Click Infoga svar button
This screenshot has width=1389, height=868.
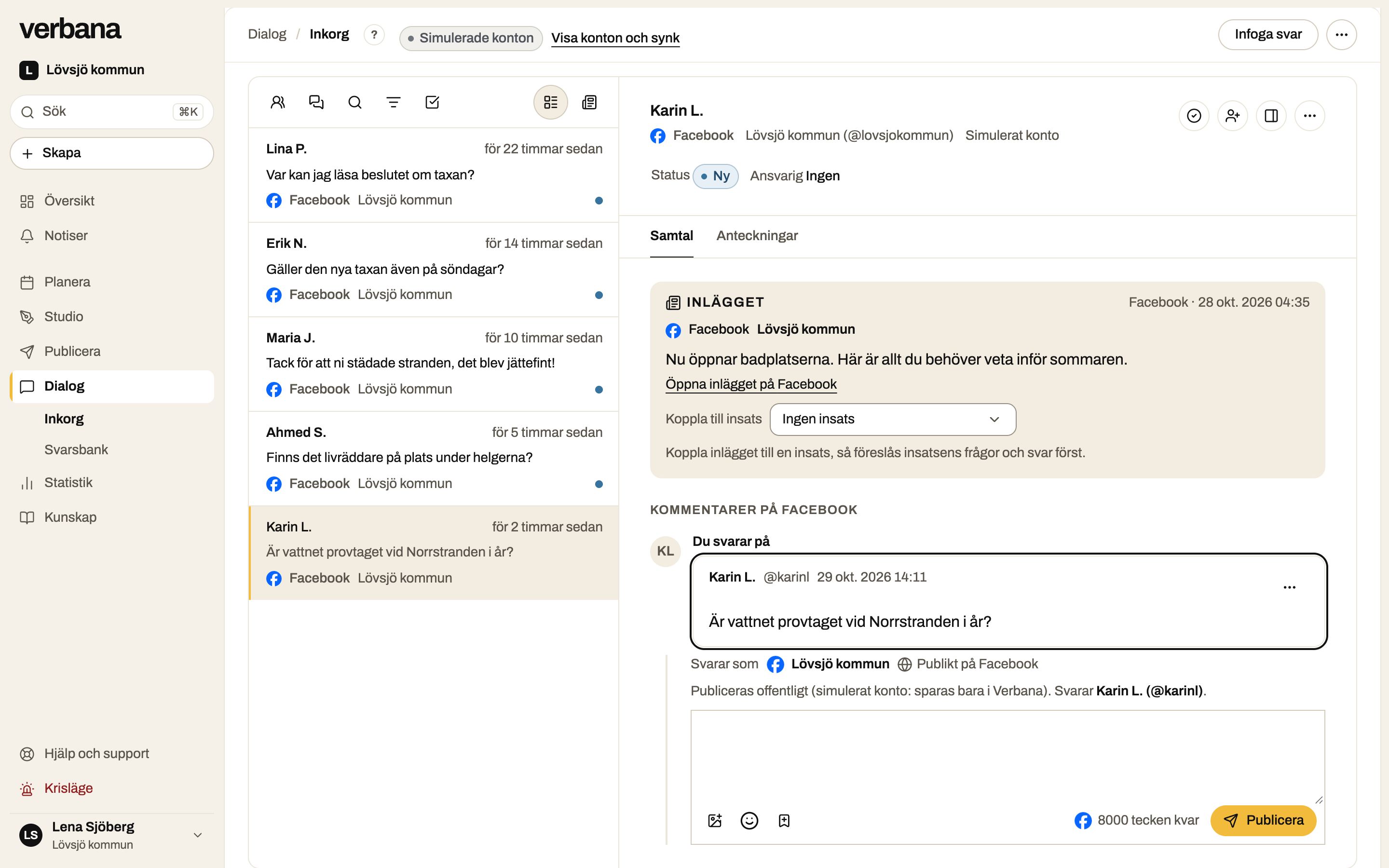click(x=1268, y=34)
